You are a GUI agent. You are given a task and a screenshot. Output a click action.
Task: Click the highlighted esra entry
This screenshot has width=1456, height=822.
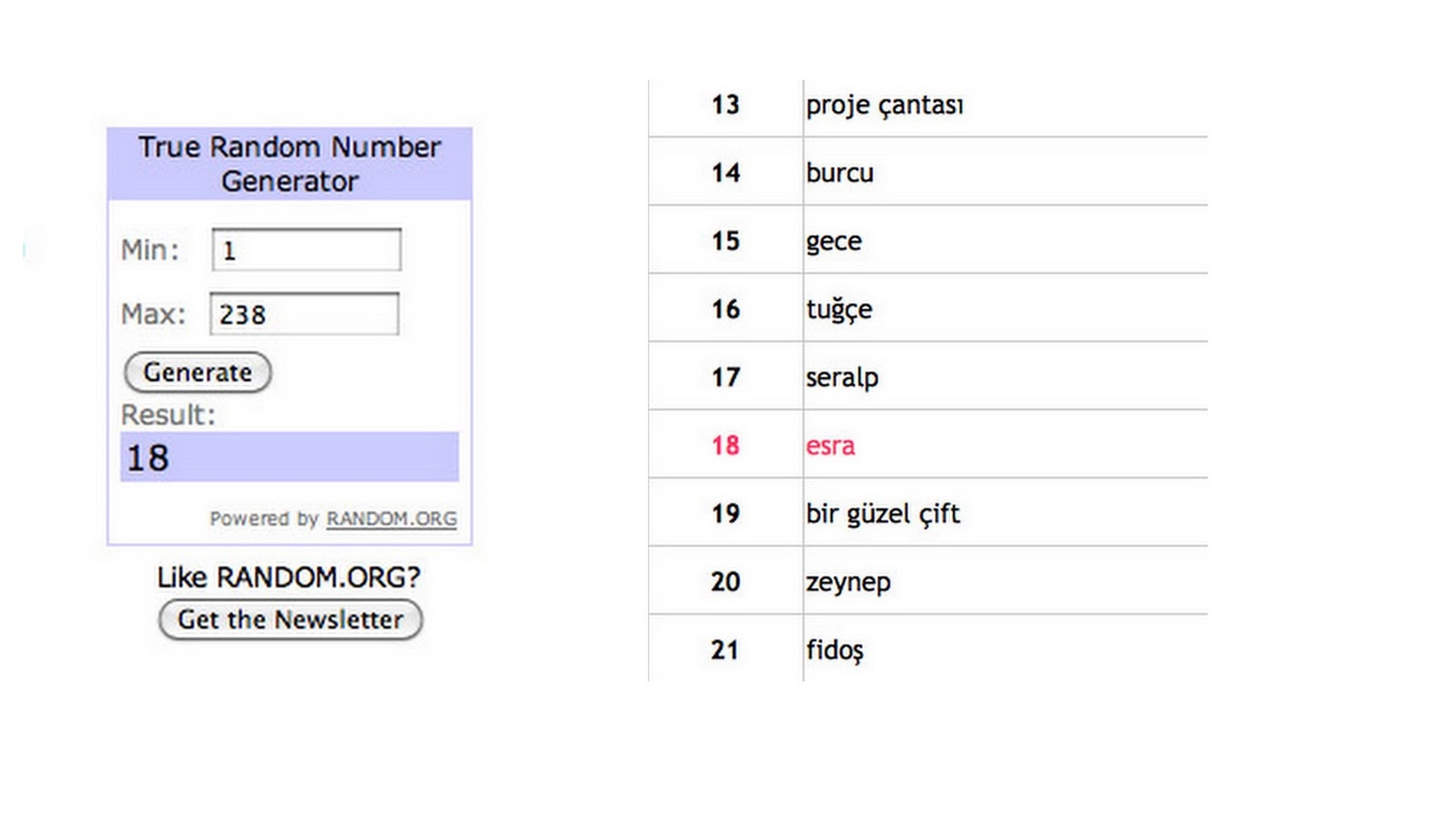click(x=830, y=445)
